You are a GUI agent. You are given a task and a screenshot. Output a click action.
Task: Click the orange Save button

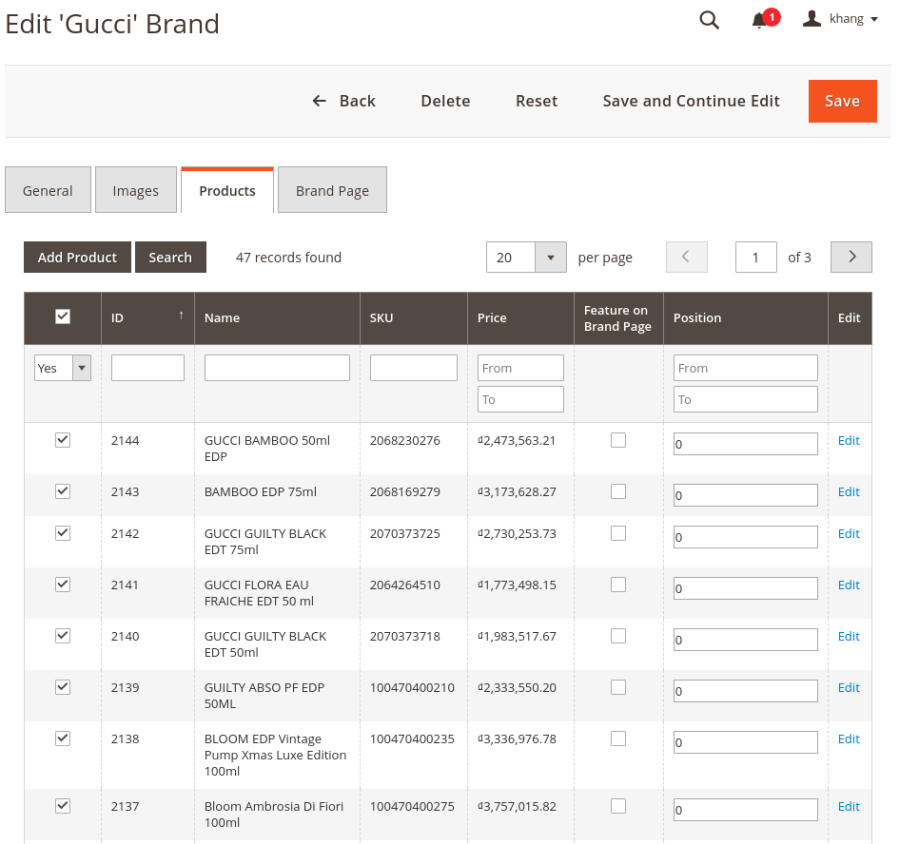tap(843, 101)
